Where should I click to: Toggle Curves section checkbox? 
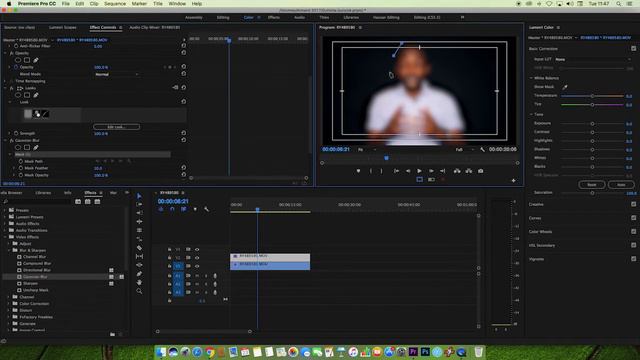tap(633, 218)
